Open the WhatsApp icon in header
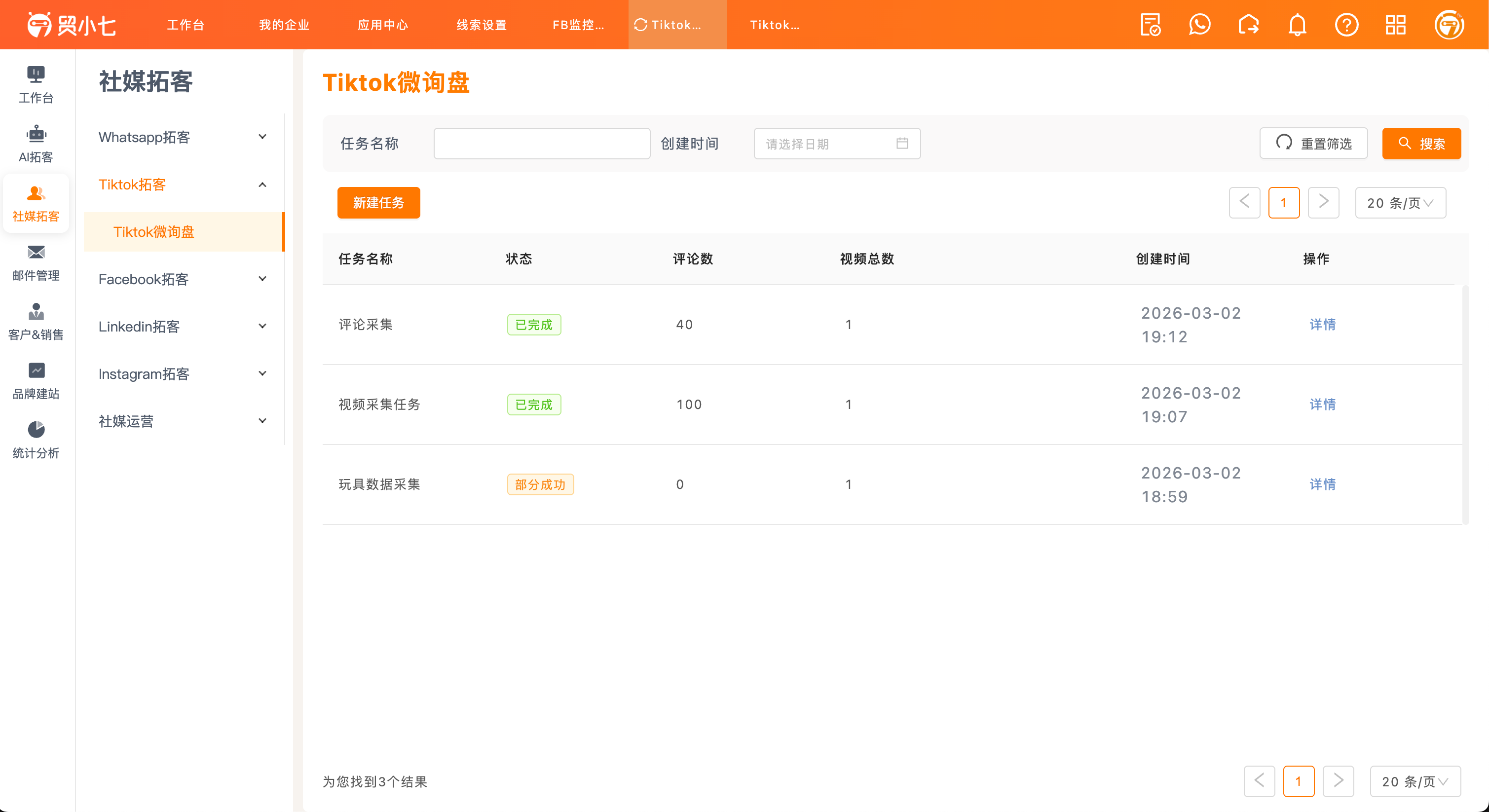Viewport: 1489px width, 812px height. pos(1199,25)
